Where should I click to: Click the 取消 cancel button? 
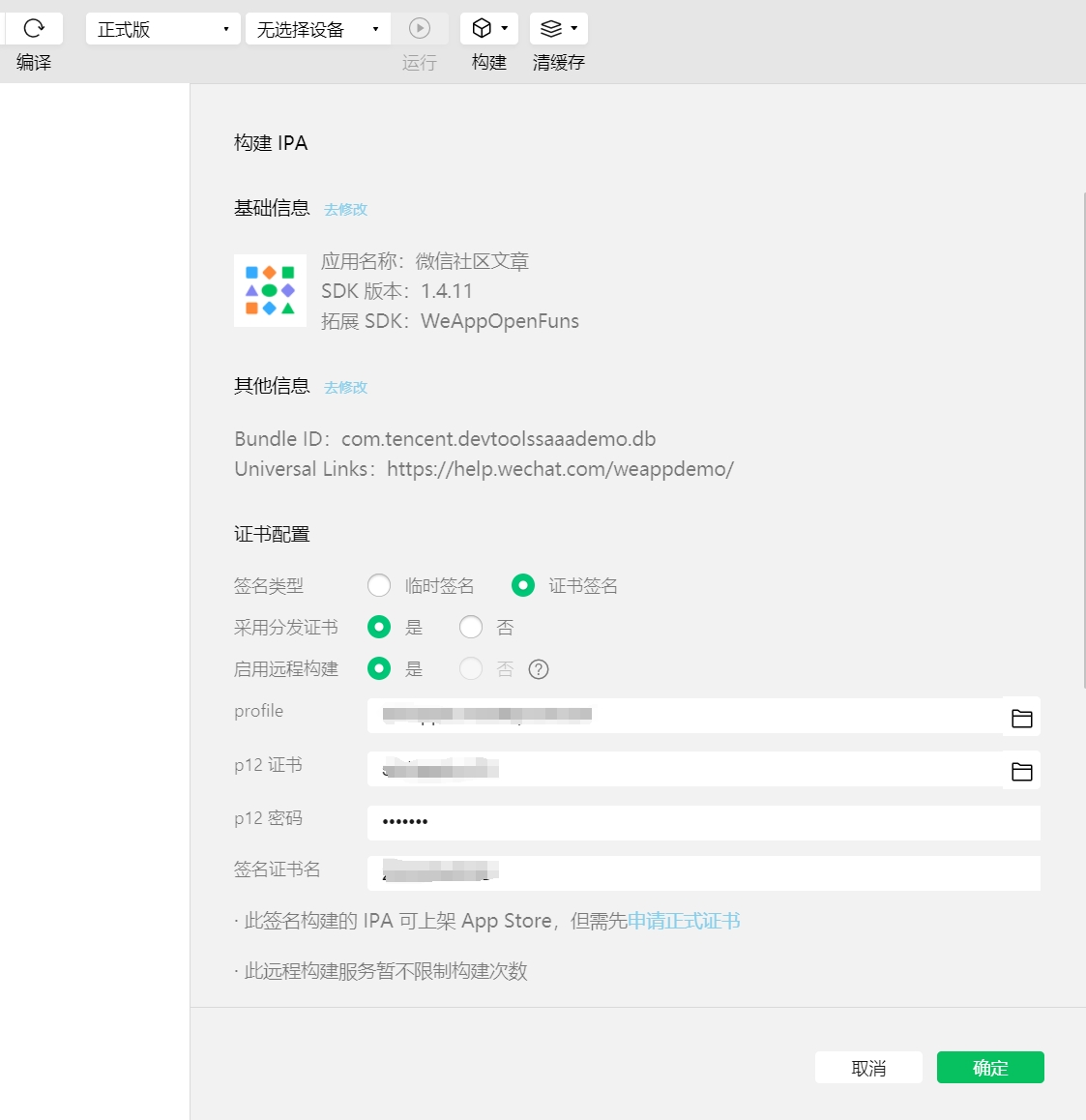coord(868,1067)
